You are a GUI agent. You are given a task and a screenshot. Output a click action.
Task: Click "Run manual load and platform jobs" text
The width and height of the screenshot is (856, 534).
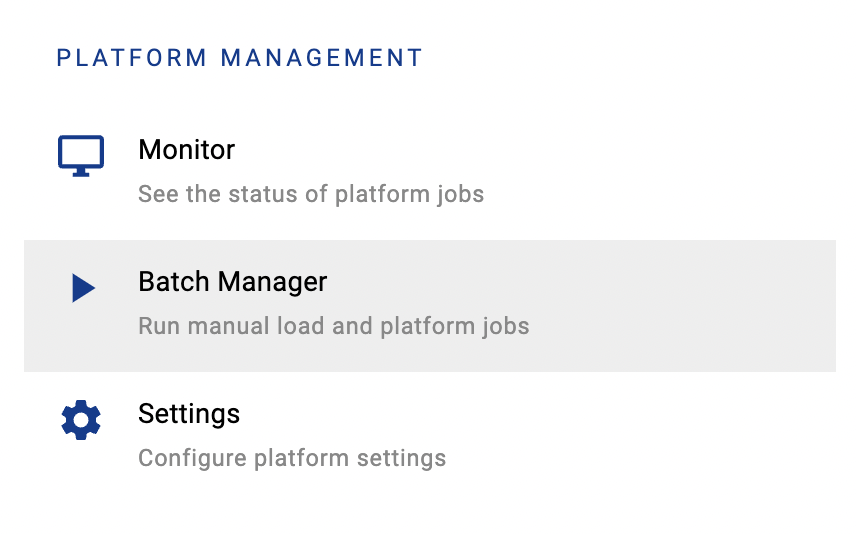click(333, 326)
